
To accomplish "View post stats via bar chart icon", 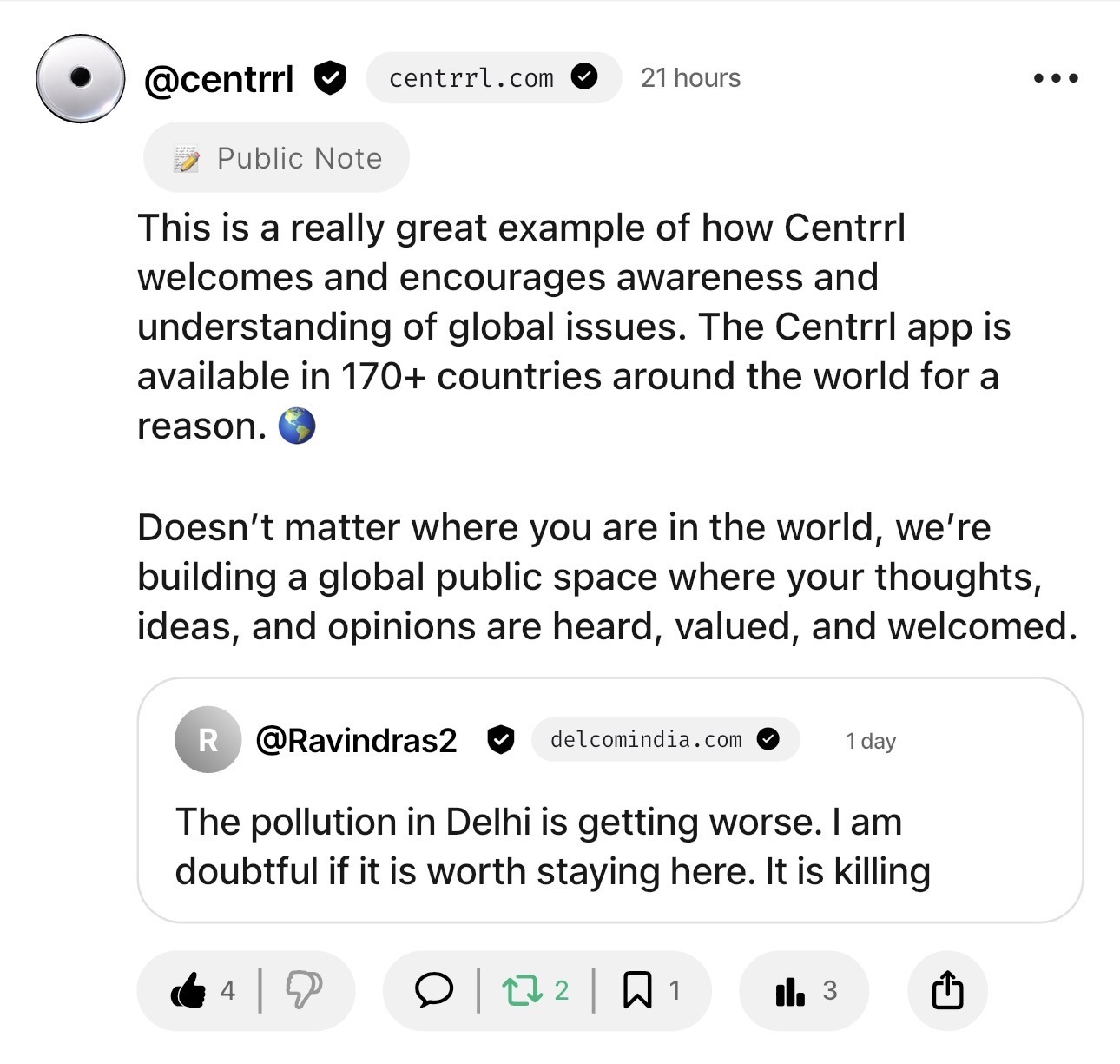I will coord(790,990).
